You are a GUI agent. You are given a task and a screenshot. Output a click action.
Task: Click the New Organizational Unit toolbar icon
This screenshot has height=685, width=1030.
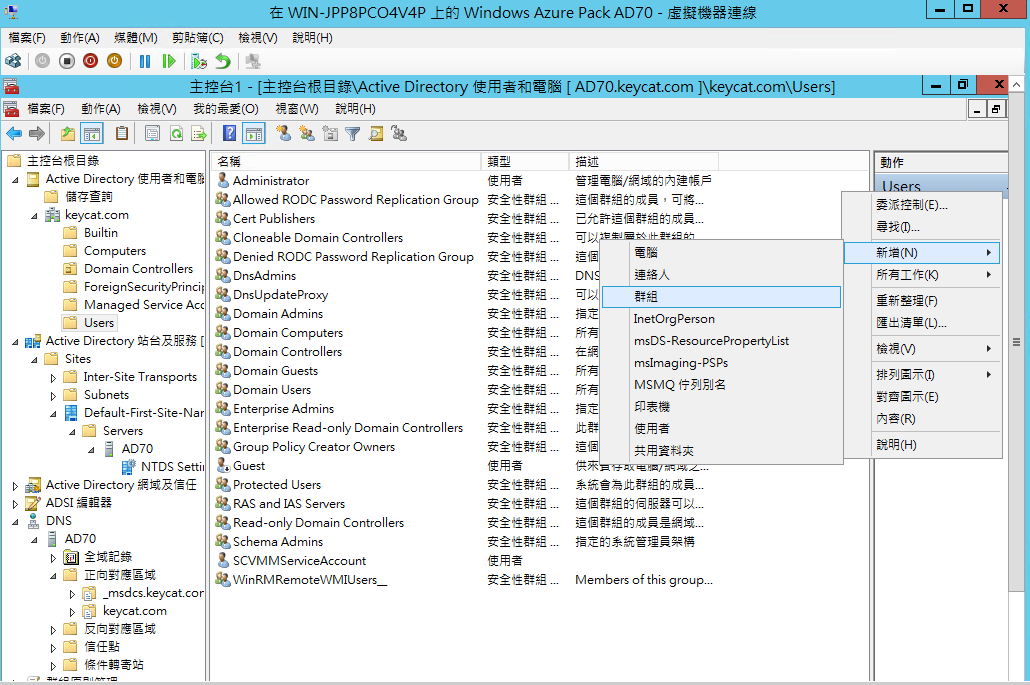(330, 134)
